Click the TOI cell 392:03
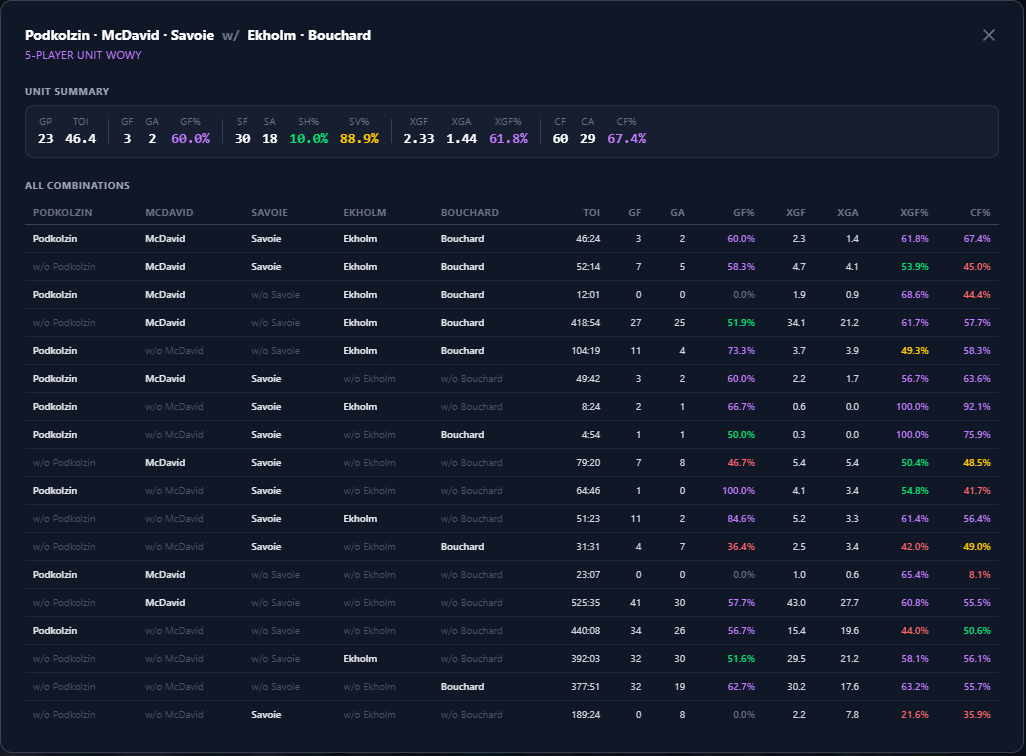 (x=586, y=659)
